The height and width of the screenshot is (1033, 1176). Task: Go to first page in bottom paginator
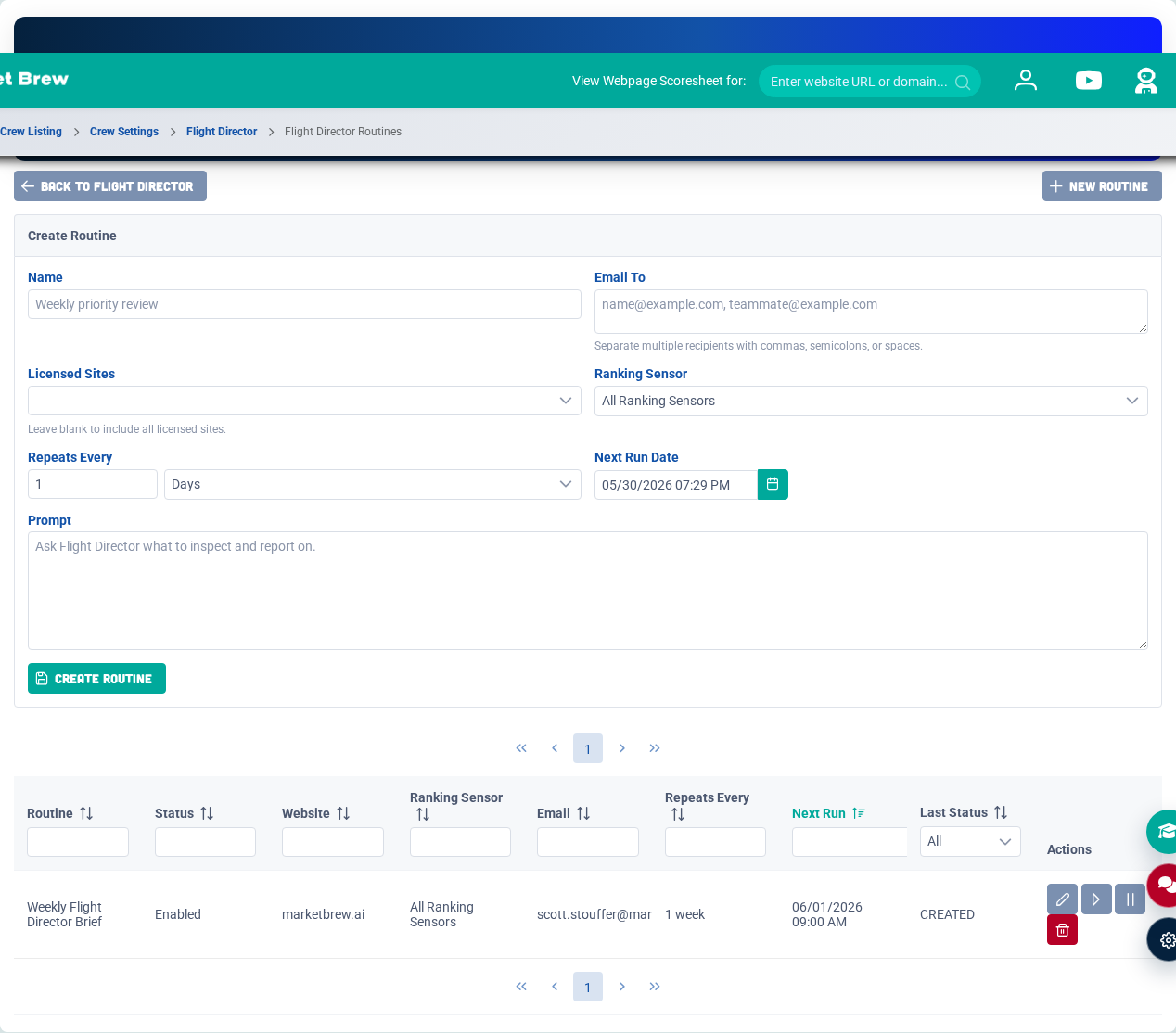coord(521,987)
